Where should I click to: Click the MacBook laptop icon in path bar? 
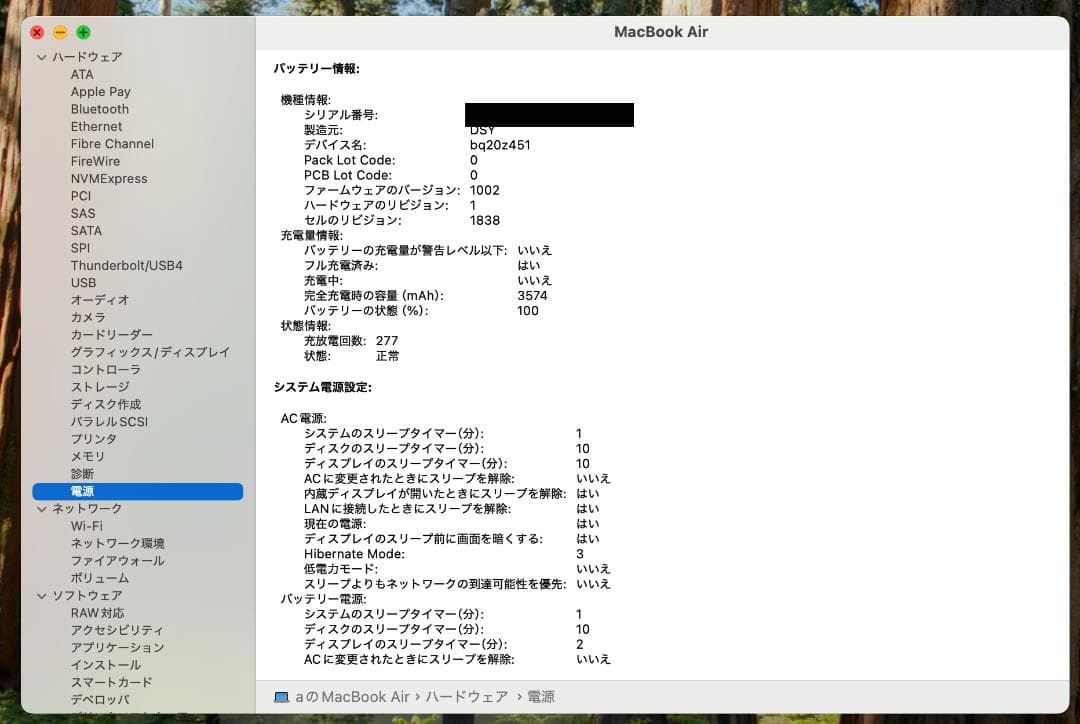click(x=281, y=697)
